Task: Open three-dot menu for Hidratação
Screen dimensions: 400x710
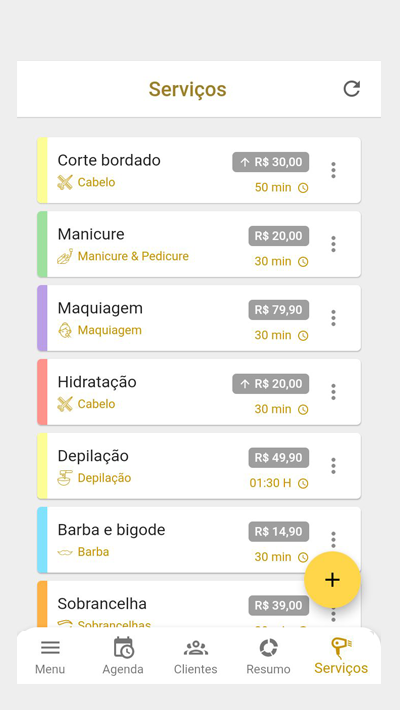Action: coord(333,392)
